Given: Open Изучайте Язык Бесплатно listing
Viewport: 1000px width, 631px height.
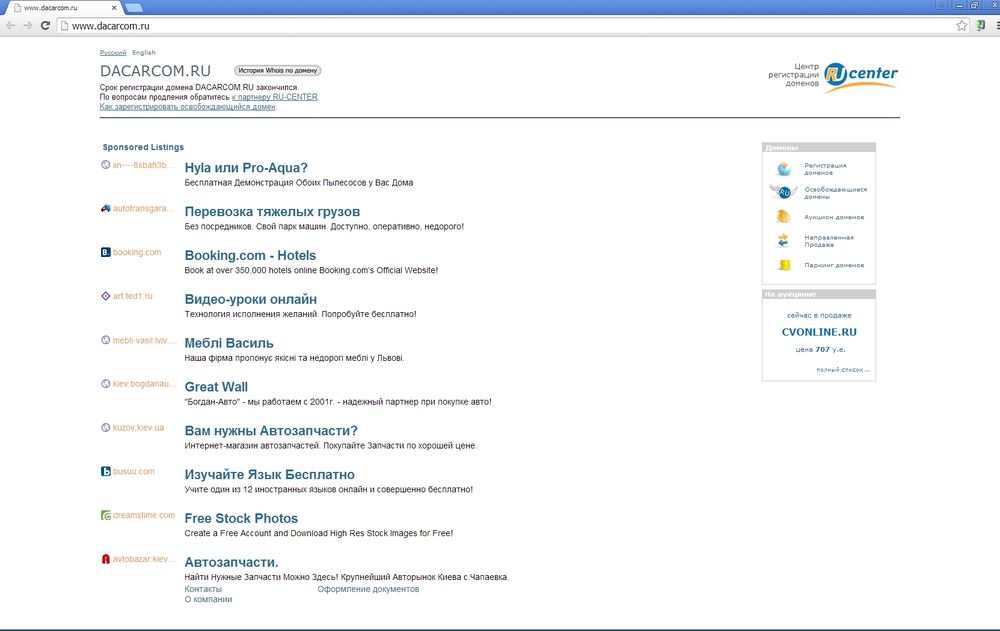Looking at the screenshot, I should point(270,475).
